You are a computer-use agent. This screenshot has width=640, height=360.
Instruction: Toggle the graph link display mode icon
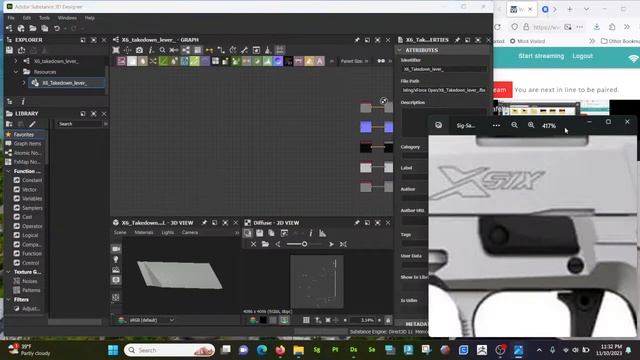(x=186, y=50)
